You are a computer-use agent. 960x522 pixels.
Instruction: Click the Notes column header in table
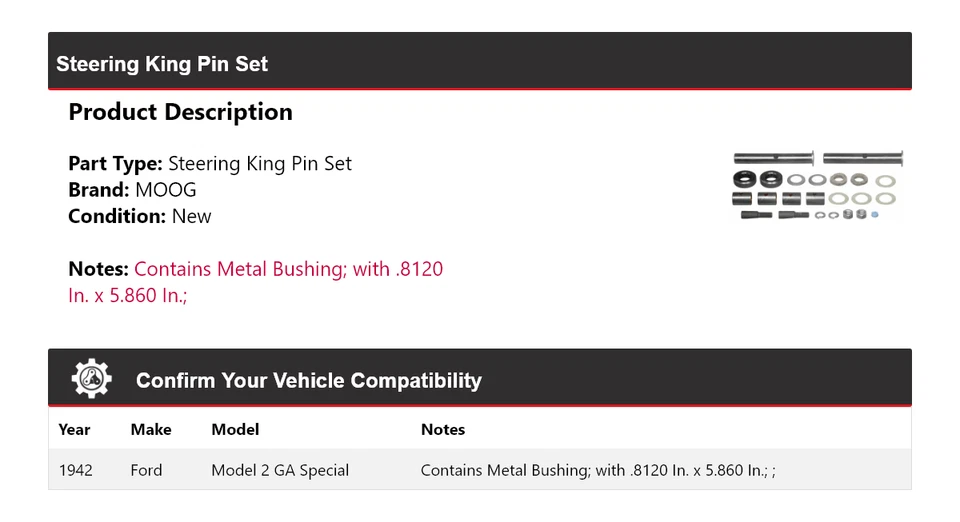tap(443, 430)
